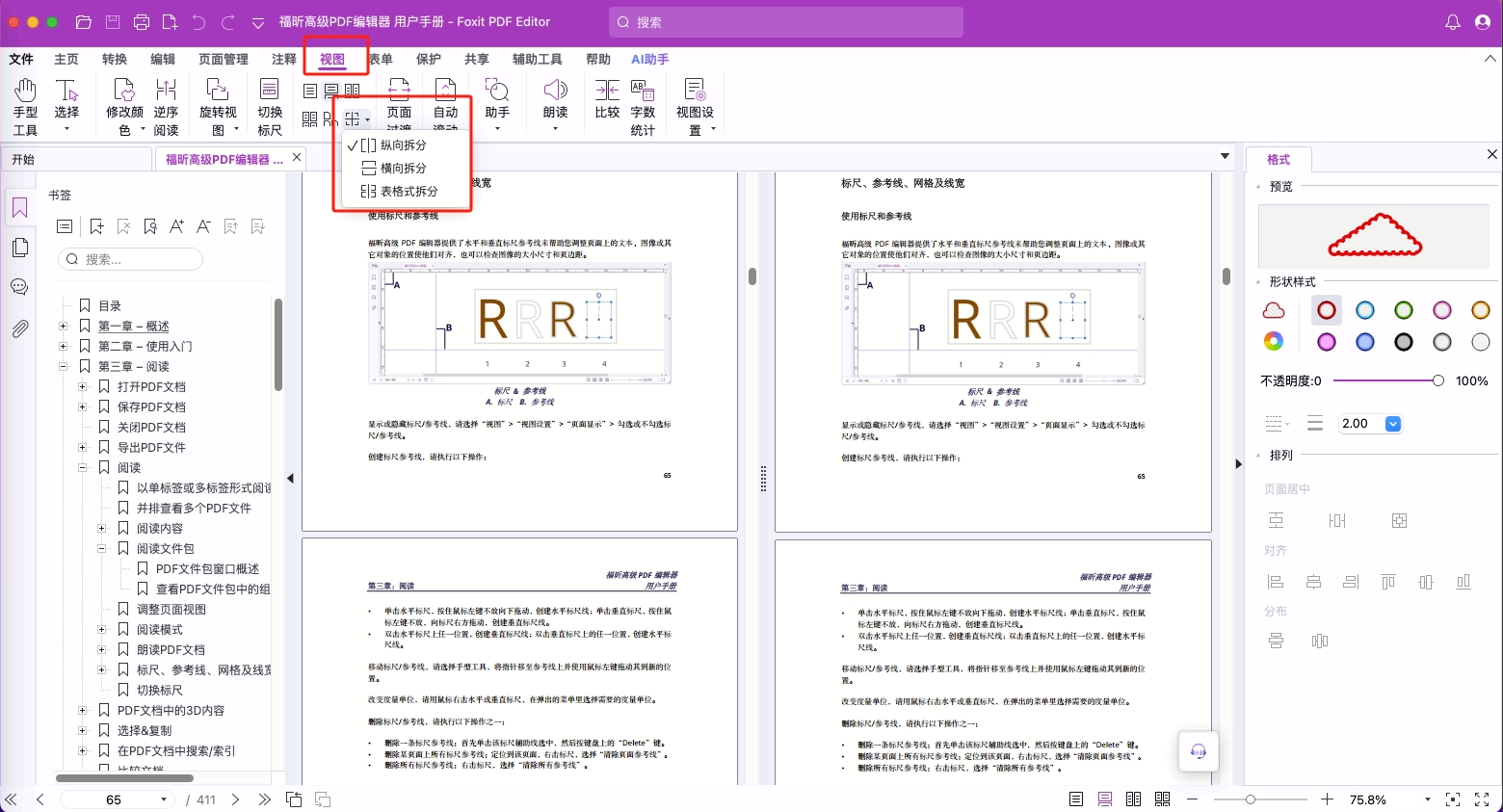Select continuous page view in status bar
The height and width of the screenshot is (812, 1503).
(x=1105, y=799)
